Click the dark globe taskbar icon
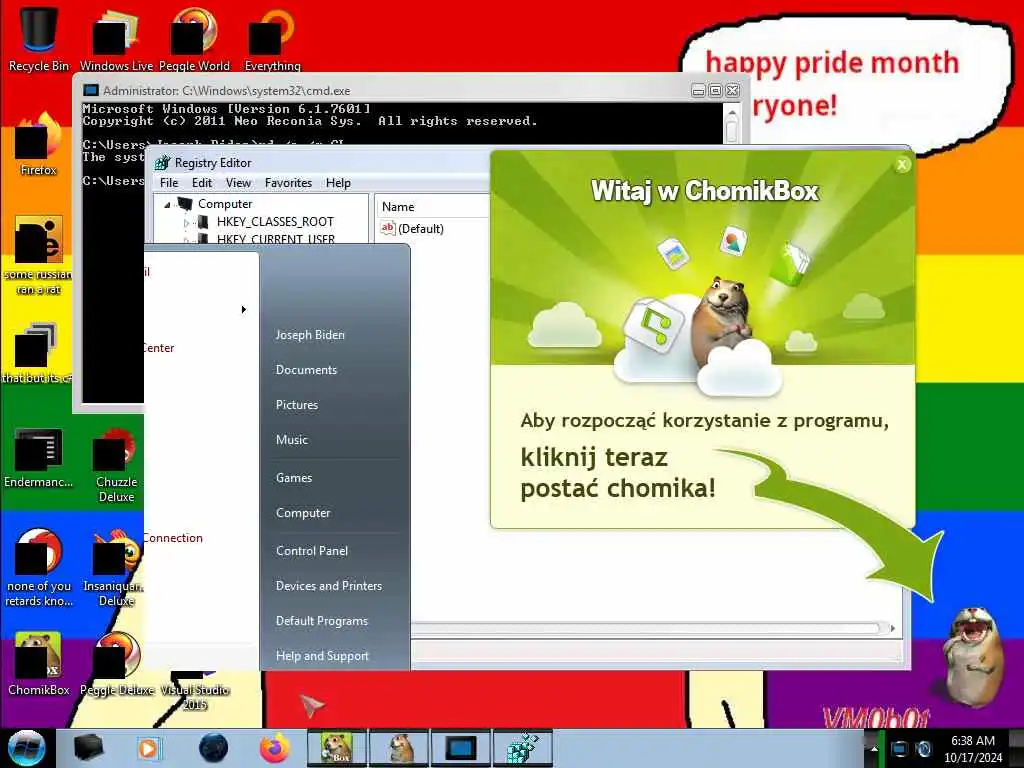The width and height of the screenshot is (1024, 768). [213, 748]
